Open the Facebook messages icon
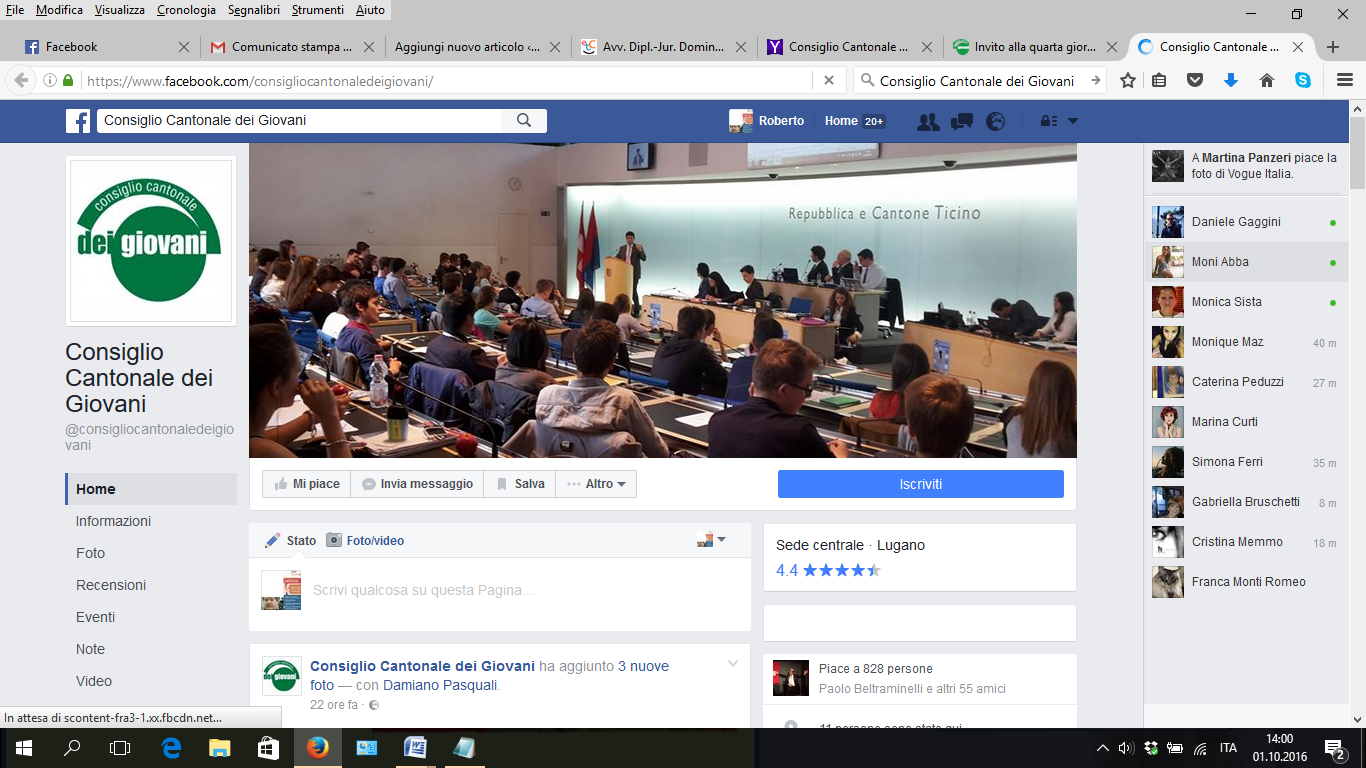 point(962,121)
